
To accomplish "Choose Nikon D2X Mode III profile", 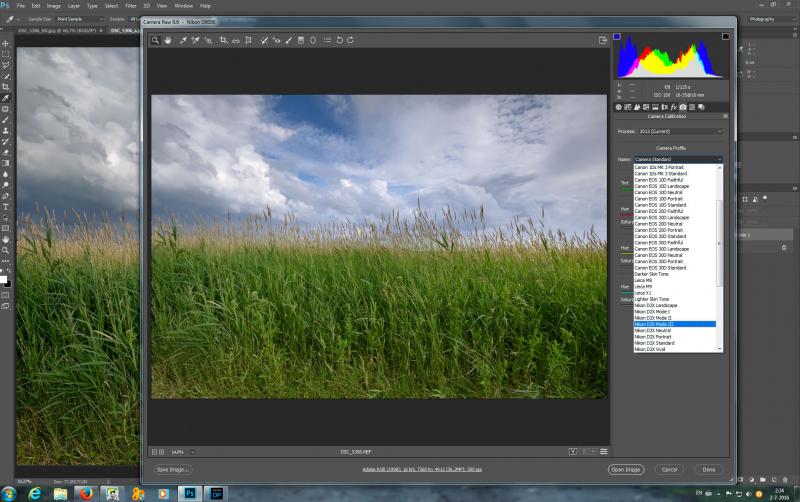I will [x=674, y=324].
